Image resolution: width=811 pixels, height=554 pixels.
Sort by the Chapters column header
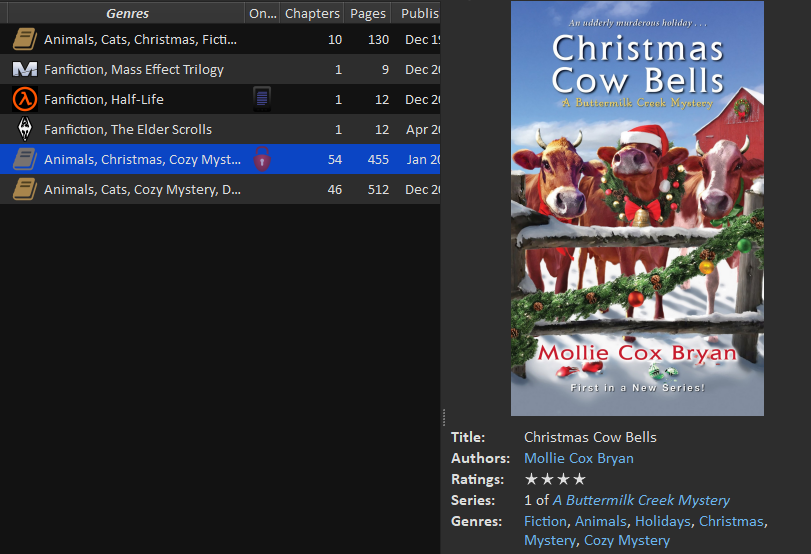[312, 14]
